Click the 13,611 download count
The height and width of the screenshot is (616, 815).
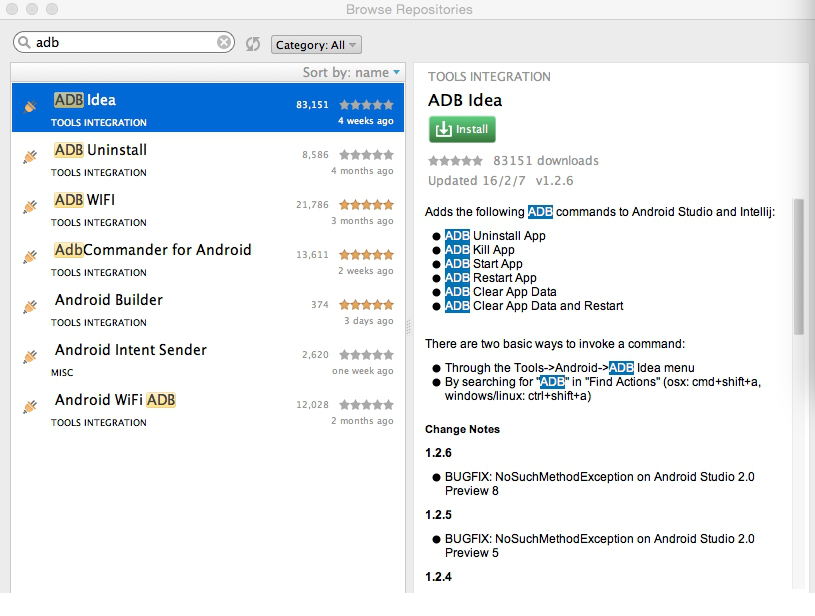tap(312, 255)
